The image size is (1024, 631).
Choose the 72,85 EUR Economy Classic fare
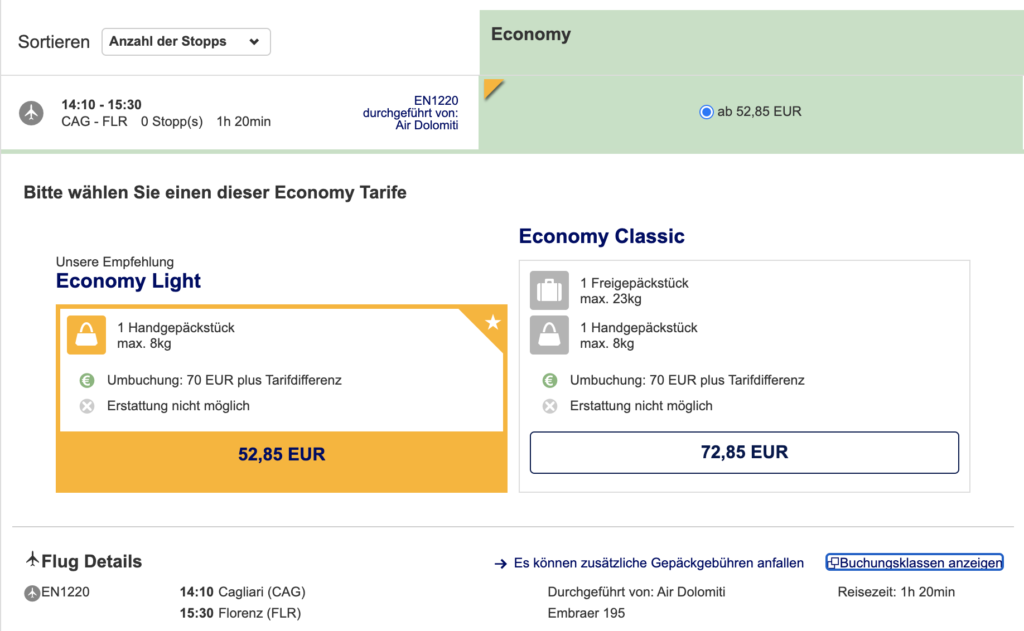pos(744,452)
